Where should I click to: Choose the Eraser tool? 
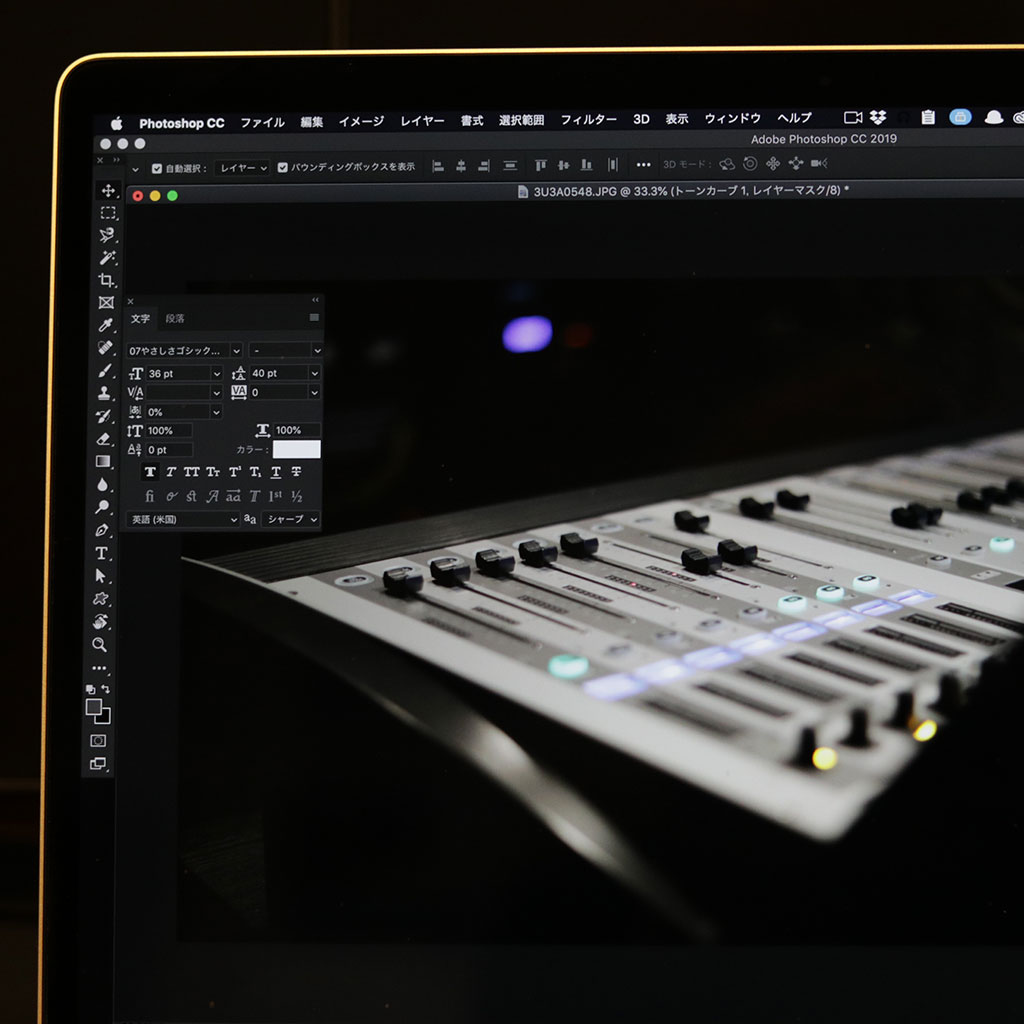(x=103, y=438)
